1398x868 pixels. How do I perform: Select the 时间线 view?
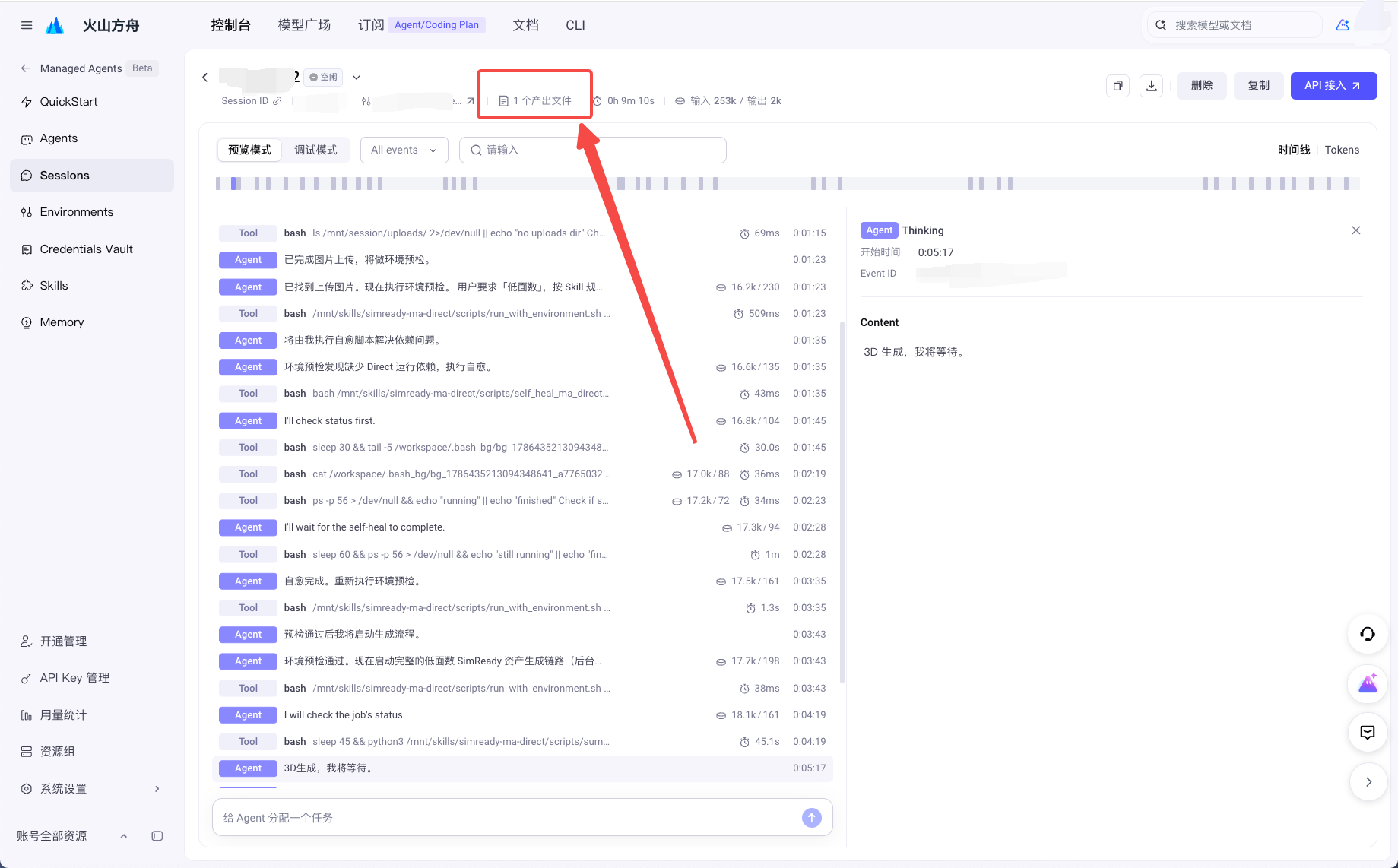[x=1294, y=150]
